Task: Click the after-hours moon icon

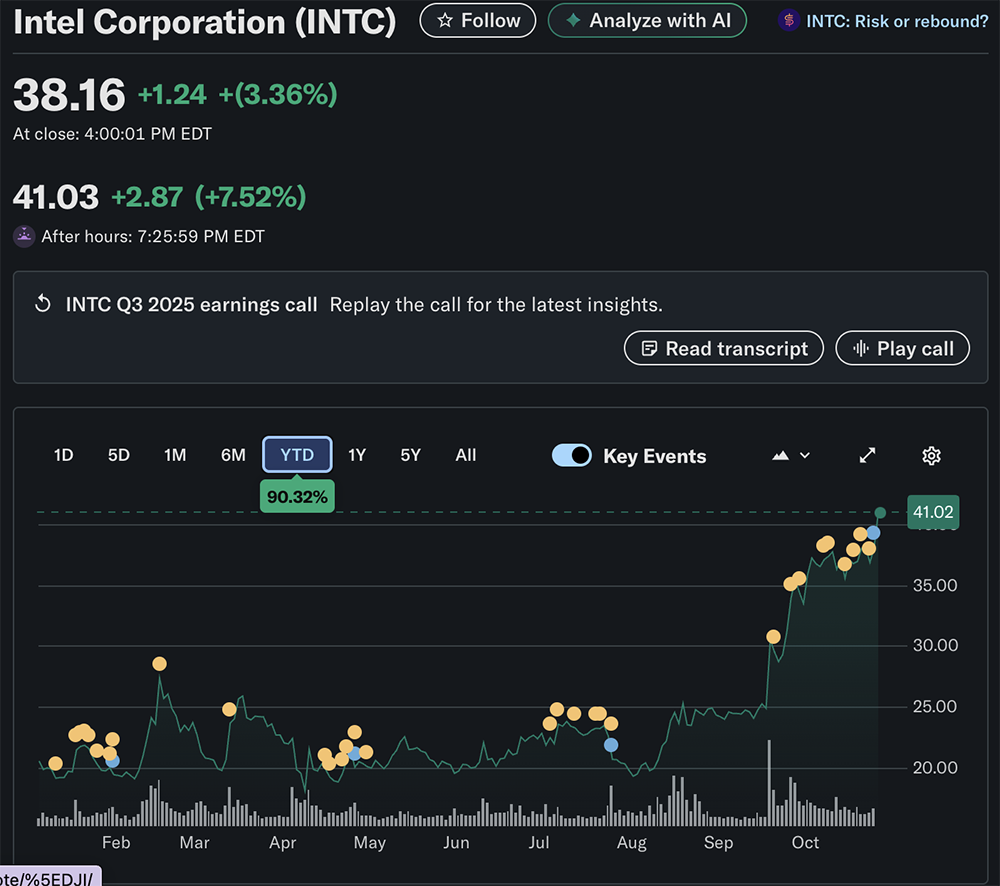Action: pos(24,237)
